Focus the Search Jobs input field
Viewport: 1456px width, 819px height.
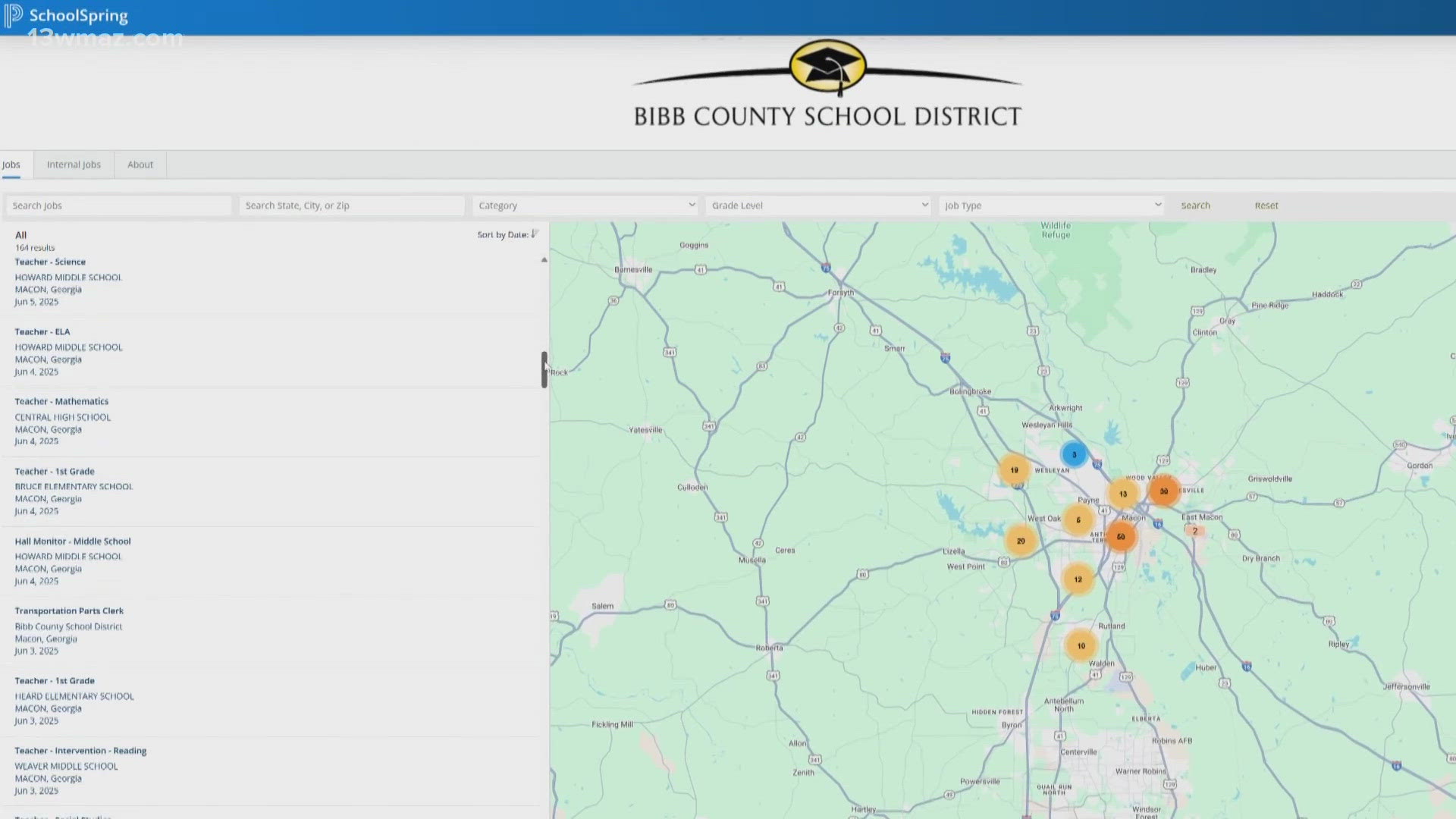[119, 206]
